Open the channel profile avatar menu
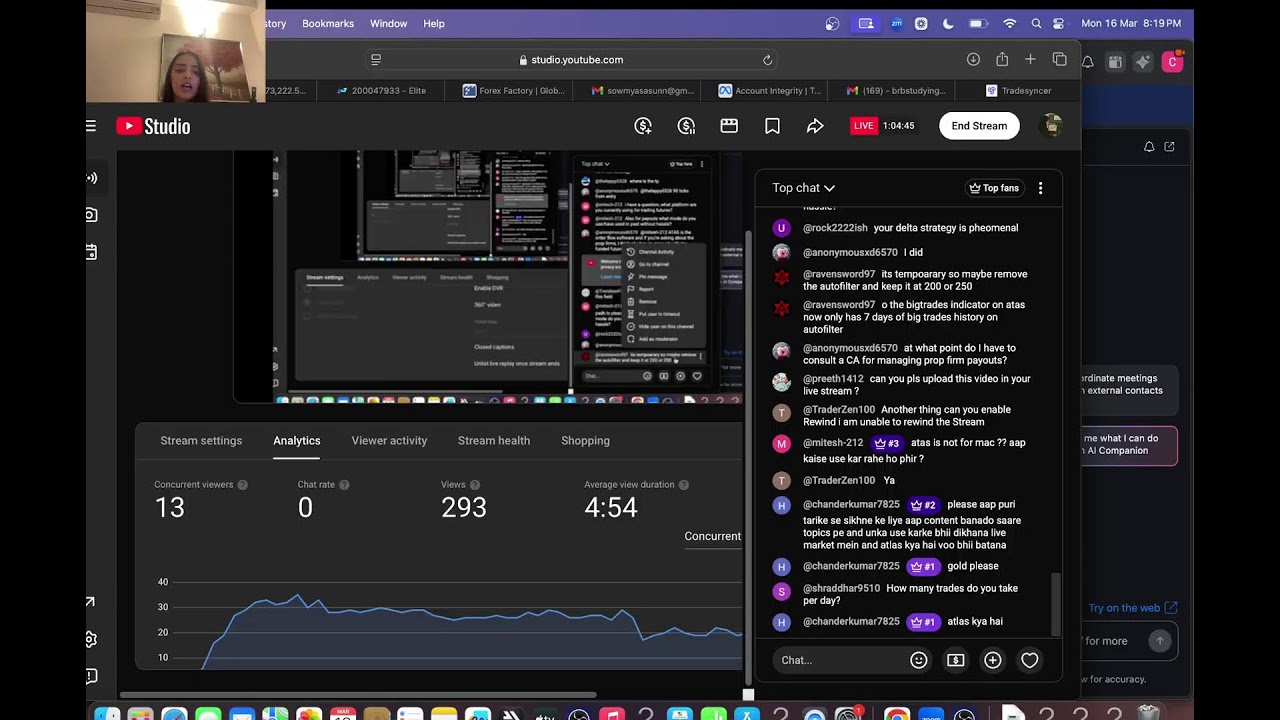This screenshot has height=720, width=1280. coord(1051,126)
